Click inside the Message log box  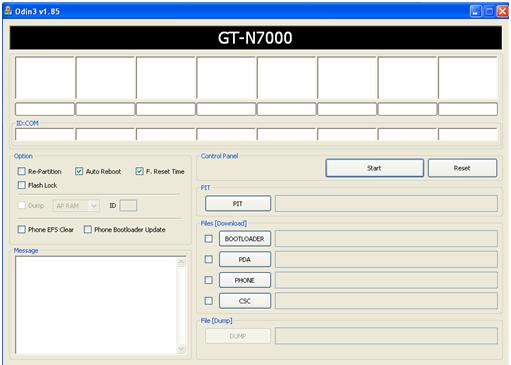click(x=96, y=305)
